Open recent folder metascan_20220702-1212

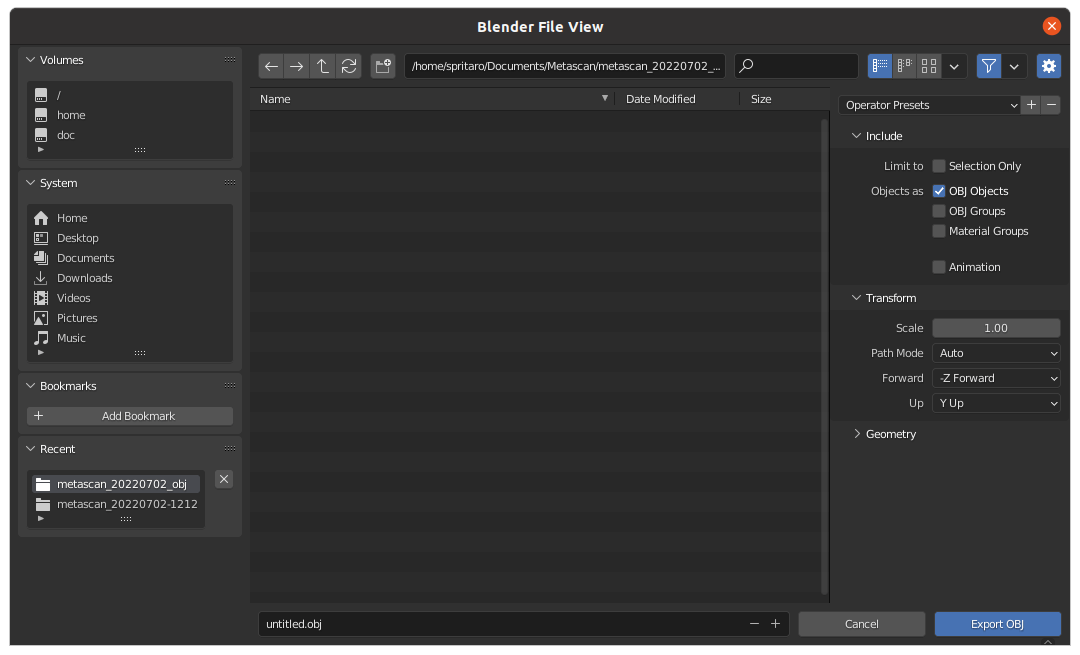pos(116,504)
